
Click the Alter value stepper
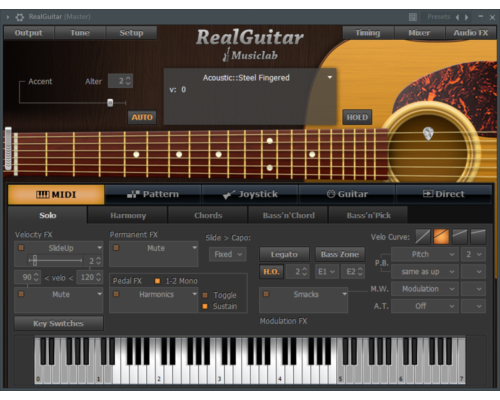click(x=128, y=81)
